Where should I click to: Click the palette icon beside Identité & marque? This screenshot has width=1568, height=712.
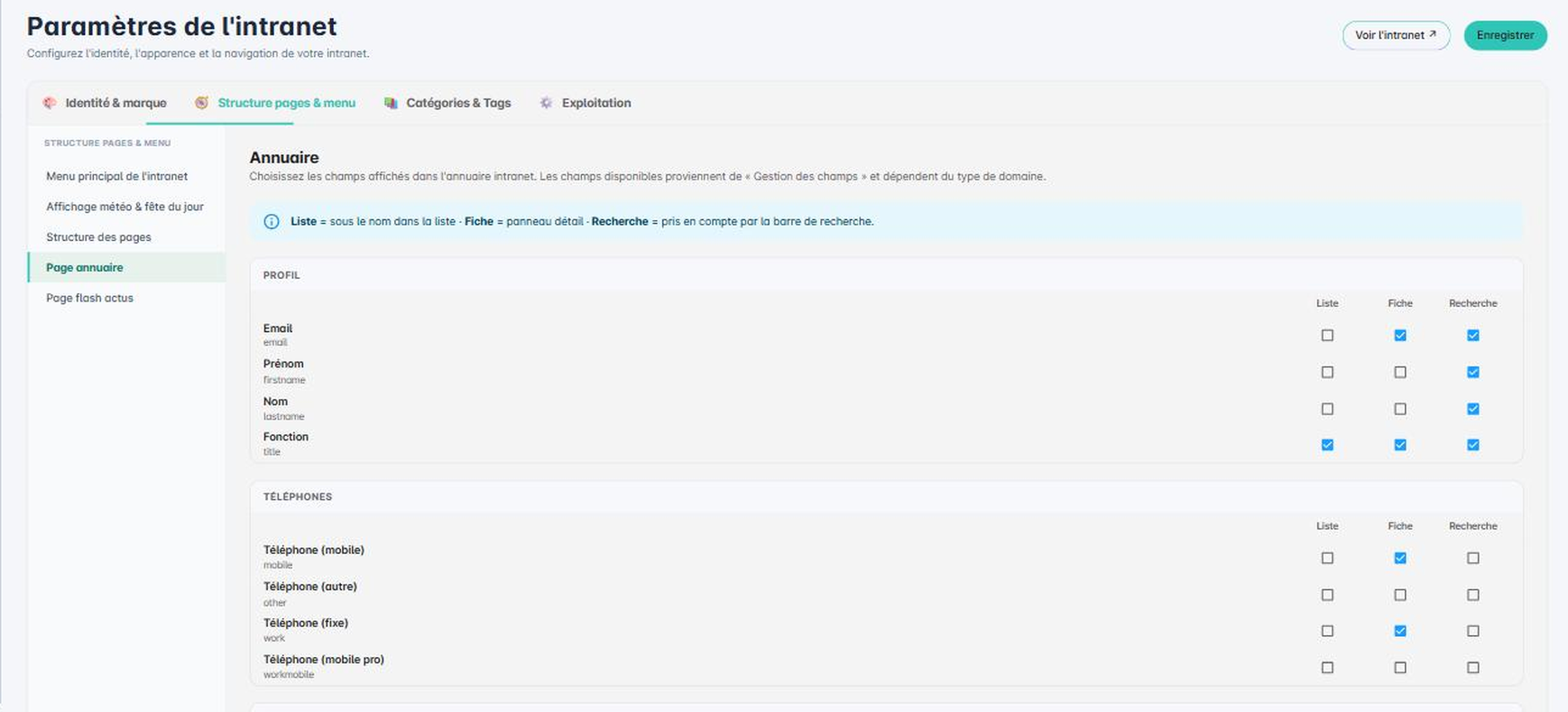point(50,103)
